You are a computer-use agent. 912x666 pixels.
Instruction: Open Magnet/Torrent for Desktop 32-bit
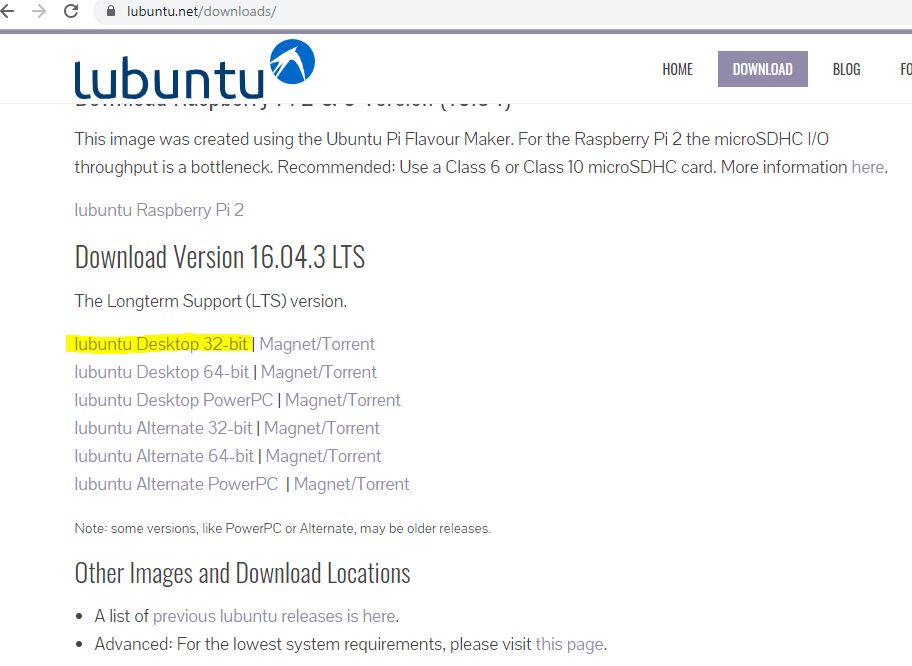click(317, 344)
